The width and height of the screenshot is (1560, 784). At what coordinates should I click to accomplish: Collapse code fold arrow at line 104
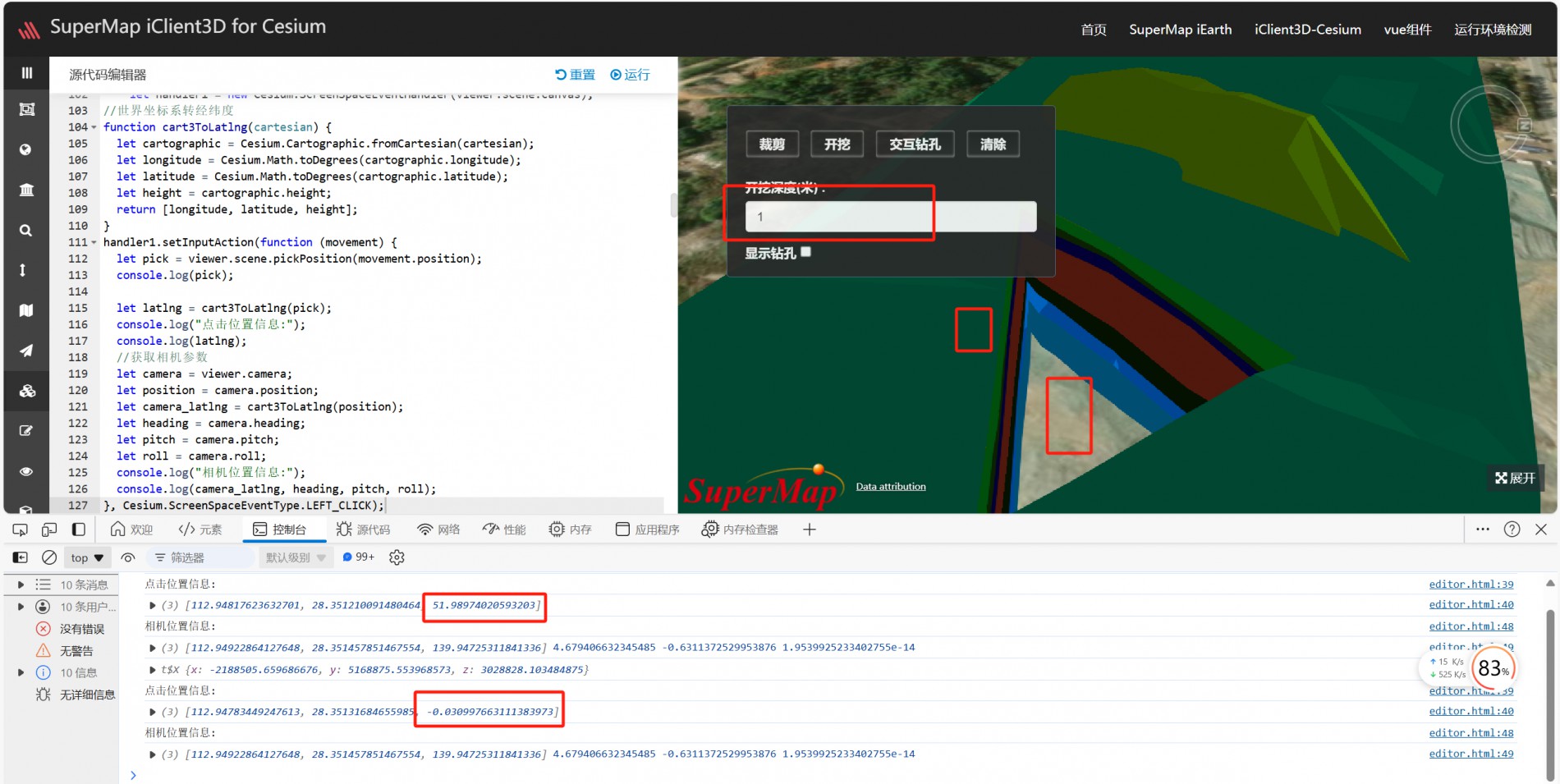[94, 127]
